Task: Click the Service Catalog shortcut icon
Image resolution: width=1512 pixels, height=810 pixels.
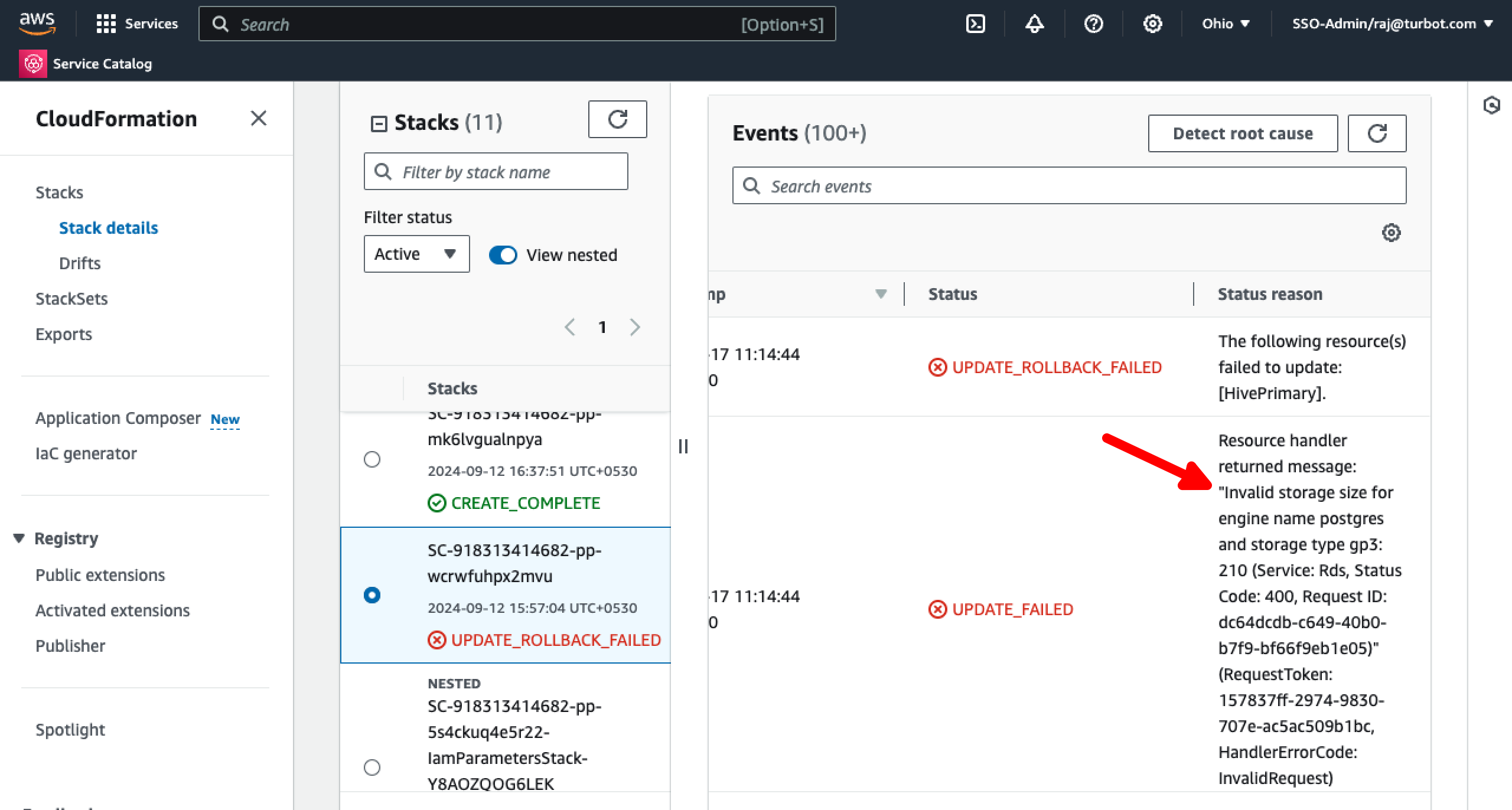Action: pyautogui.click(x=33, y=64)
